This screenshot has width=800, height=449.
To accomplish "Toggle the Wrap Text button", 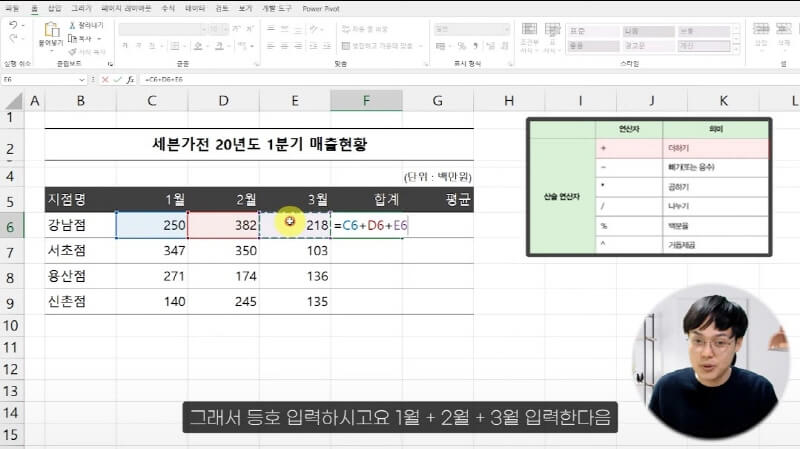I will pyautogui.click(x=365, y=29).
